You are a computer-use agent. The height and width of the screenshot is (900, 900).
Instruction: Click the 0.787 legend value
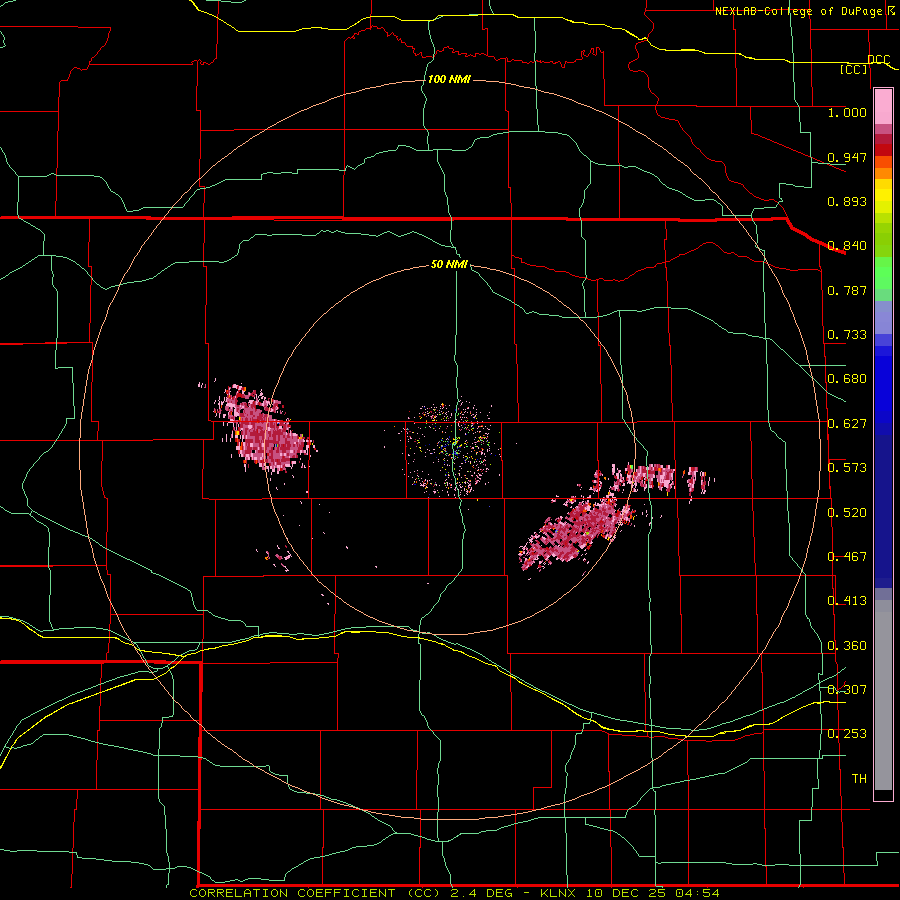point(847,290)
